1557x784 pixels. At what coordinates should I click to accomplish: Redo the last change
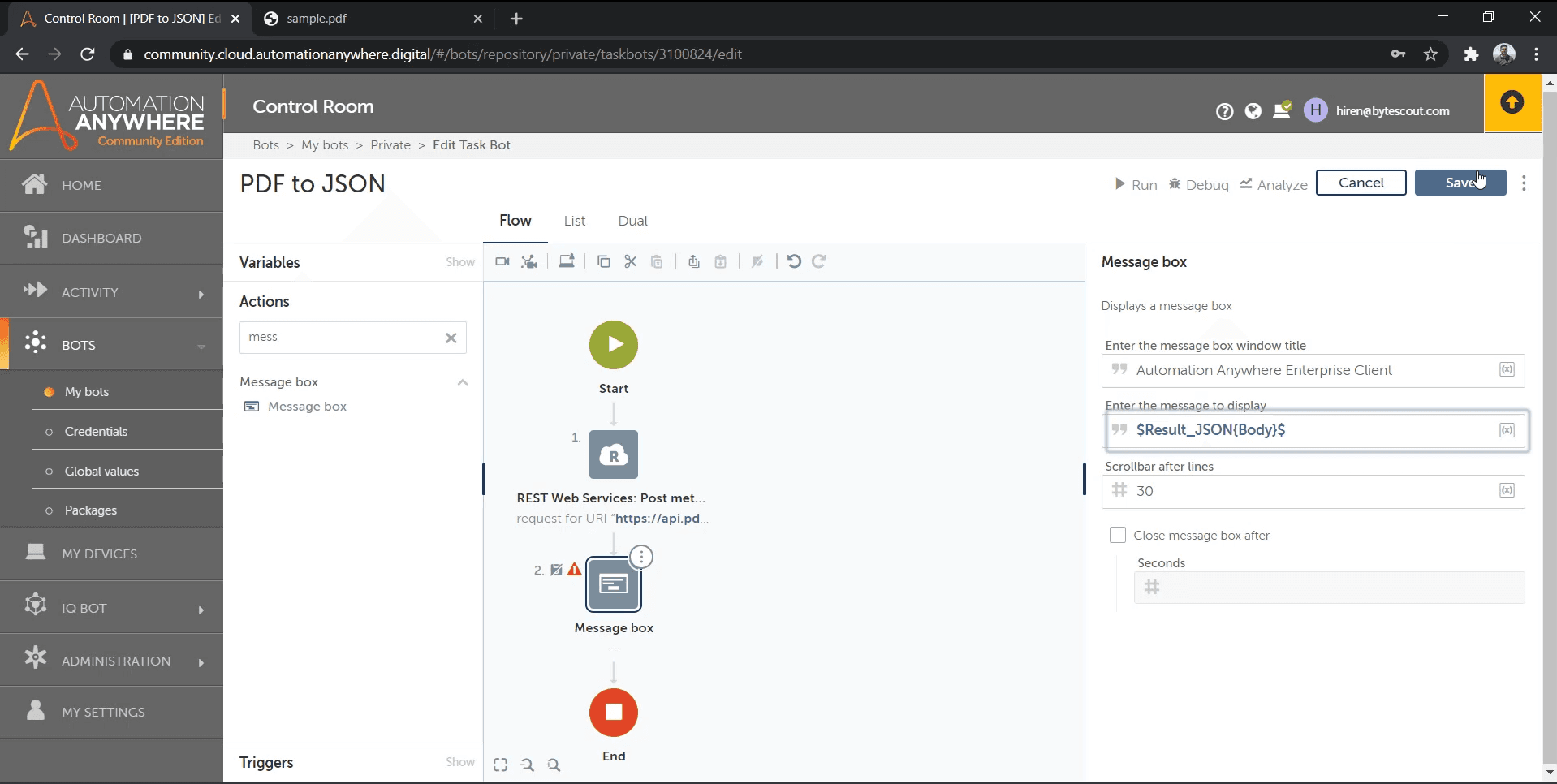(x=820, y=261)
